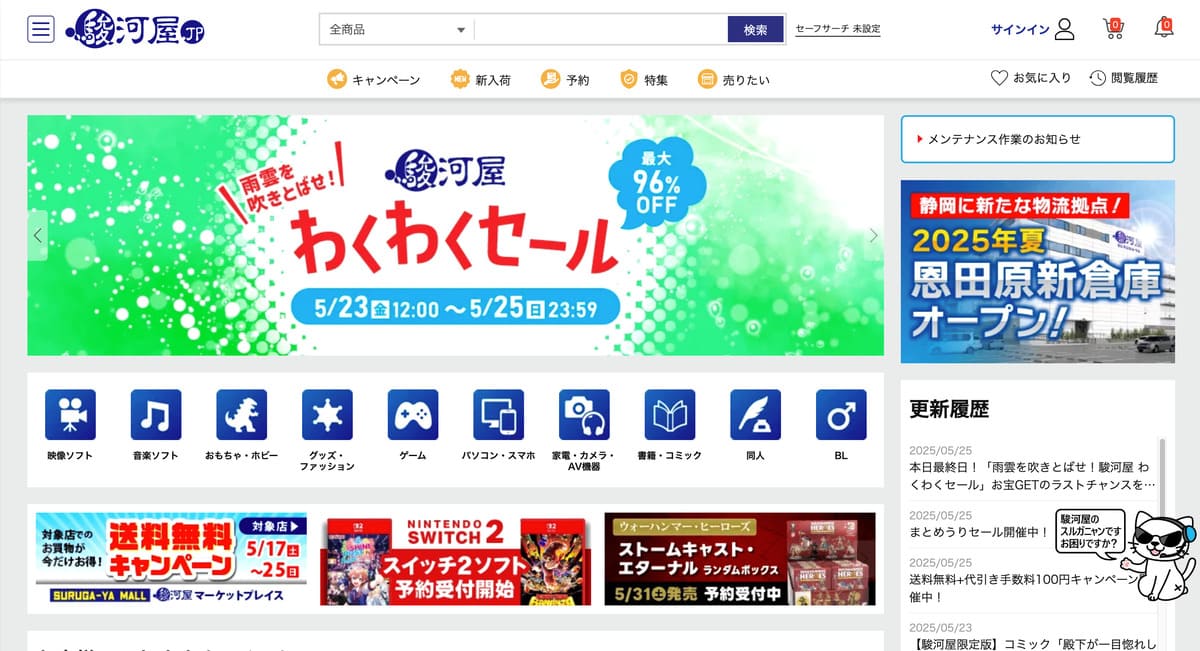Click the search text field
Screen dimensions: 1200x651
600,30
